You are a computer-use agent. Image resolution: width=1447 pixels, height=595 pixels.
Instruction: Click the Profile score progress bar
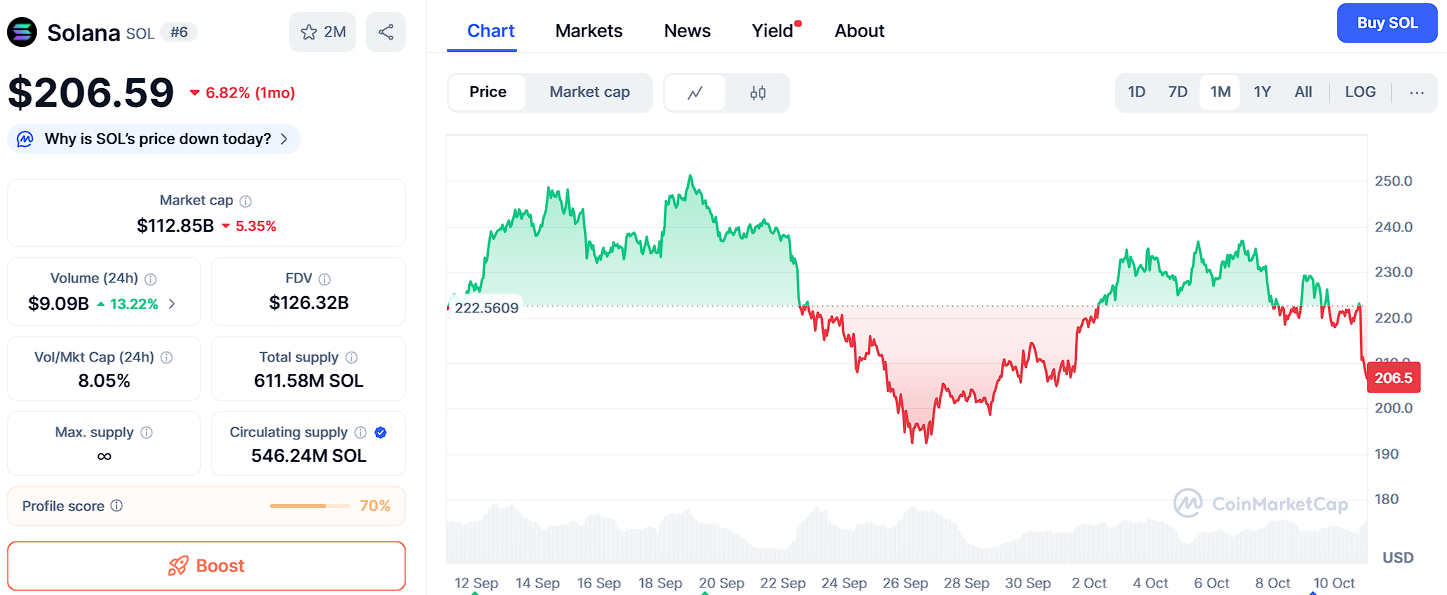coord(310,506)
